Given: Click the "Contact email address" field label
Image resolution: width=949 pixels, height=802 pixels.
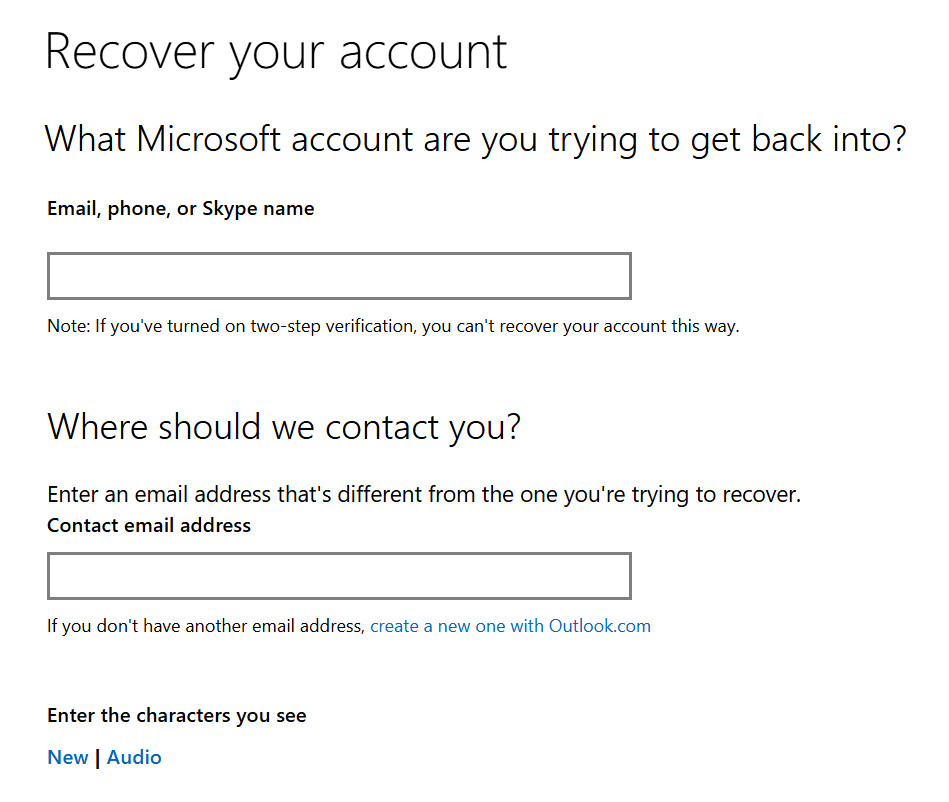Looking at the screenshot, I should (149, 525).
